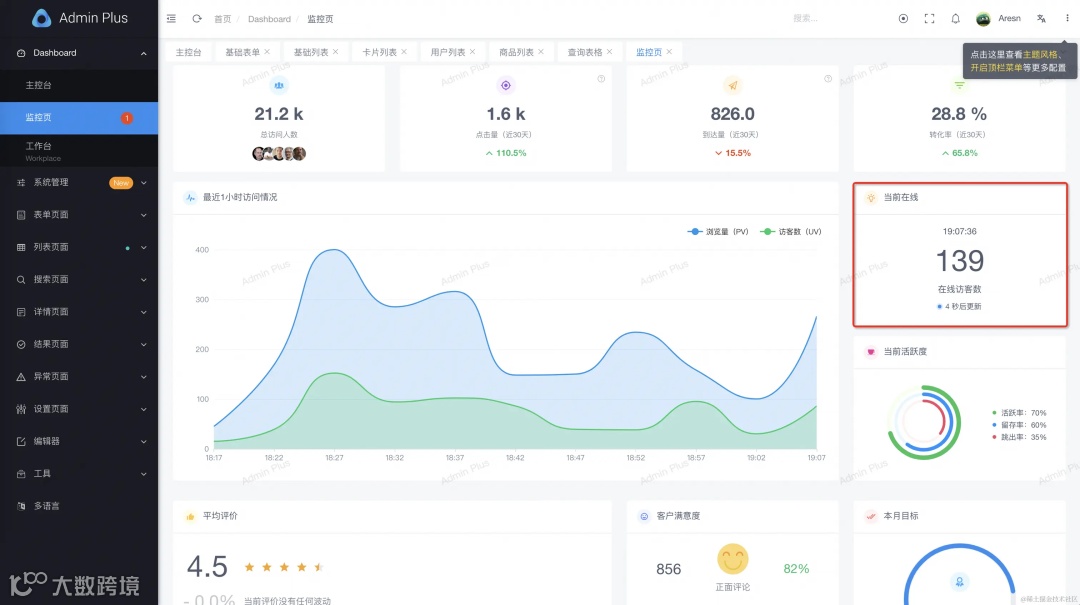This screenshot has width=1080, height=605.
Task: Click the green filter icon above 28.8 %
Action: [x=959, y=85]
